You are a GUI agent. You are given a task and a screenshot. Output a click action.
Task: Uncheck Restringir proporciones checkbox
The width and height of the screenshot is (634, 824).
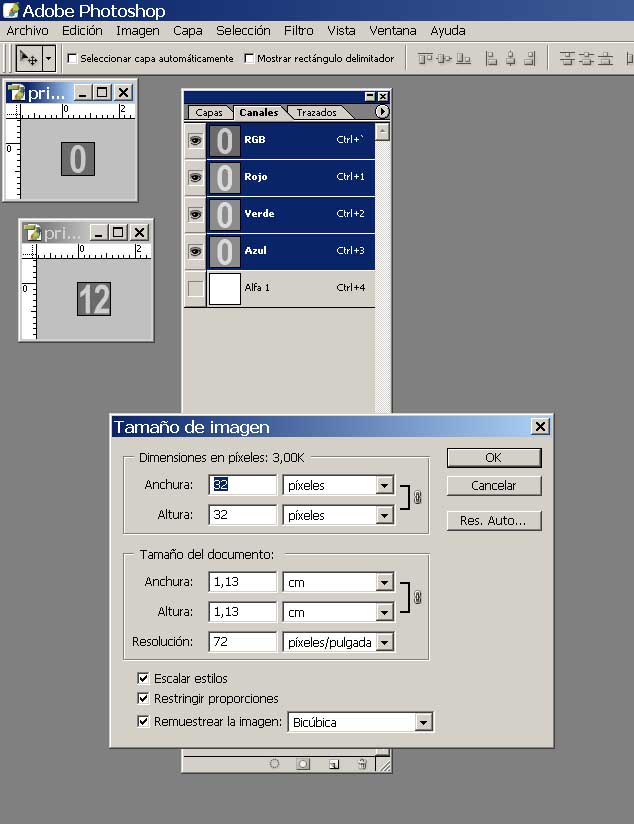coord(143,698)
